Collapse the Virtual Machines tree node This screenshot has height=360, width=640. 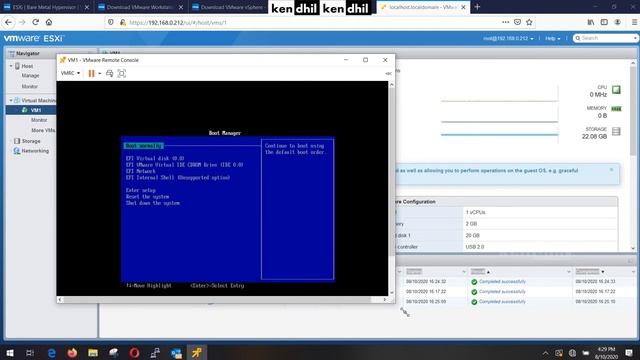tap(11, 100)
